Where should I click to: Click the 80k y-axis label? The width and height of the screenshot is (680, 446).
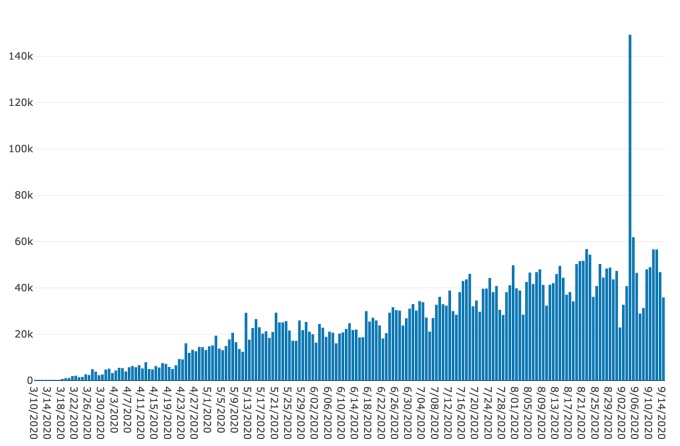pyautogui.click(x=23, y=195)
